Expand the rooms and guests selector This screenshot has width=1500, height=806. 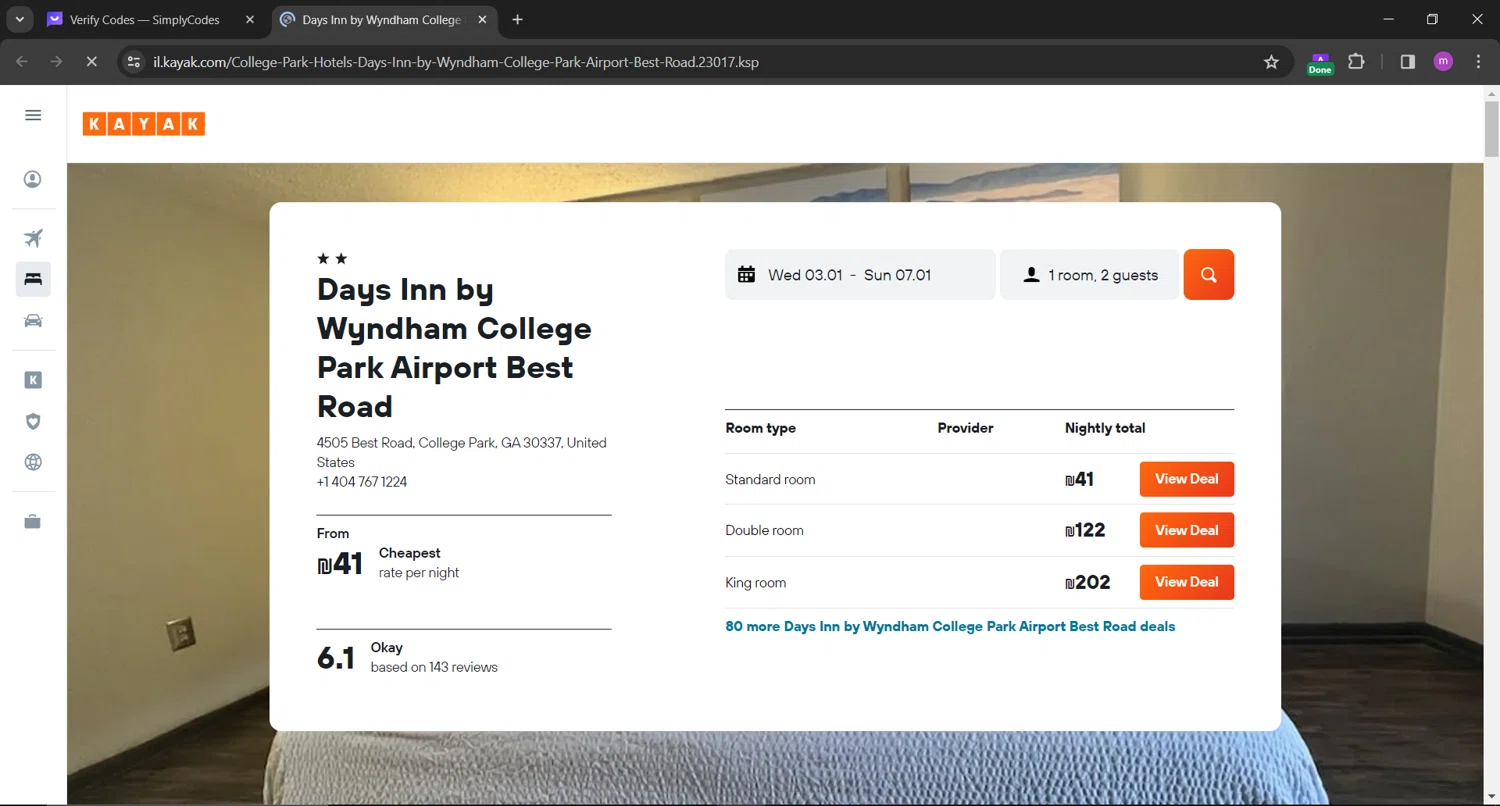1089,275
